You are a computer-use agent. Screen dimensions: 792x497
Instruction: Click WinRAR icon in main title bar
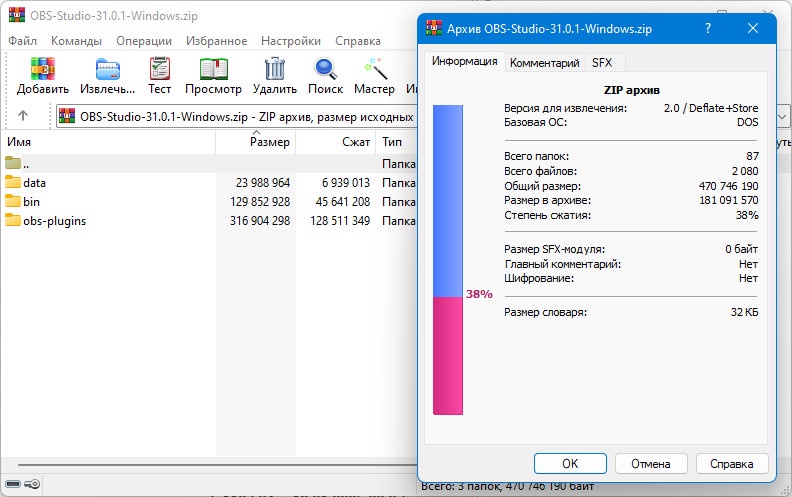coord(17,15)
